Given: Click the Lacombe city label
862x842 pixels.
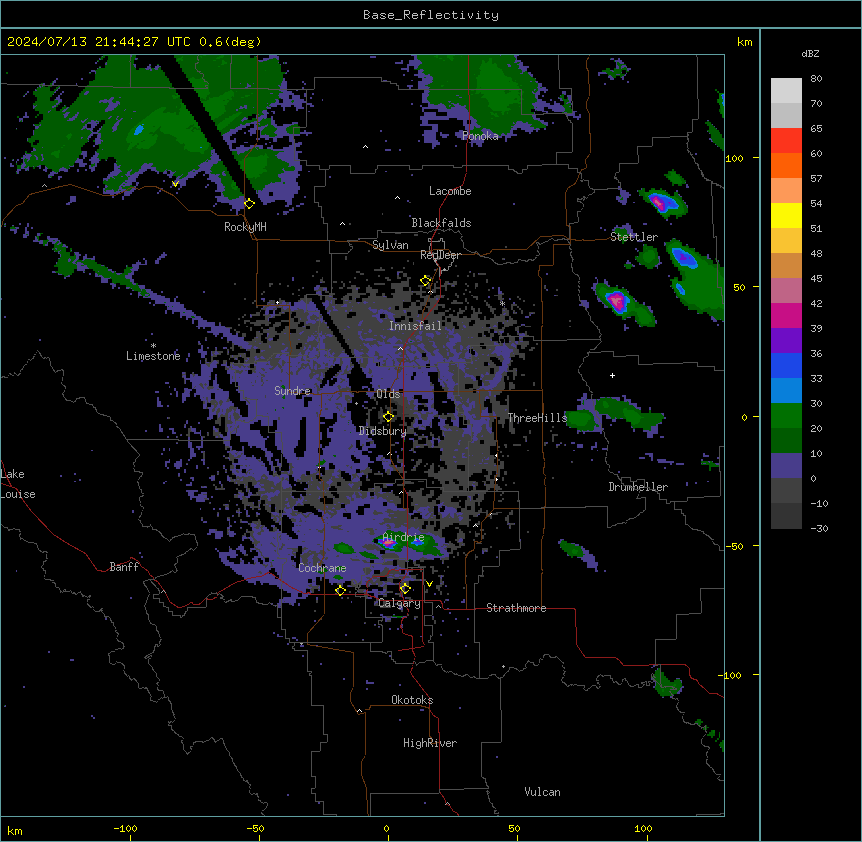Looking at the screenshot, I should [450, 191].
